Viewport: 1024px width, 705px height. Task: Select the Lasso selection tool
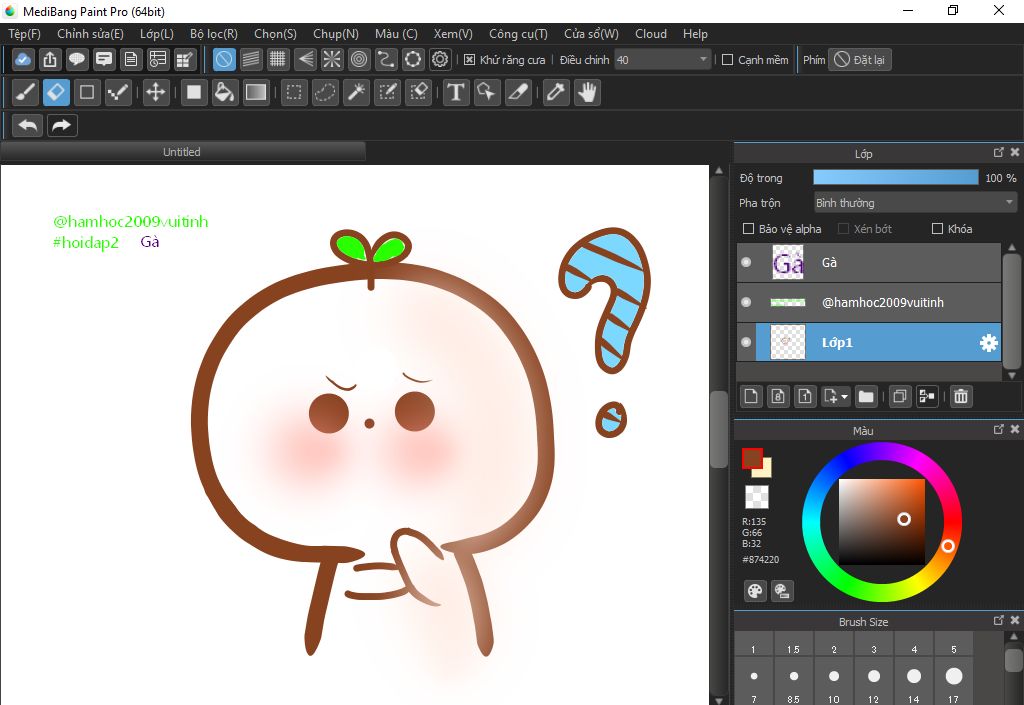(x=325, y=93)
